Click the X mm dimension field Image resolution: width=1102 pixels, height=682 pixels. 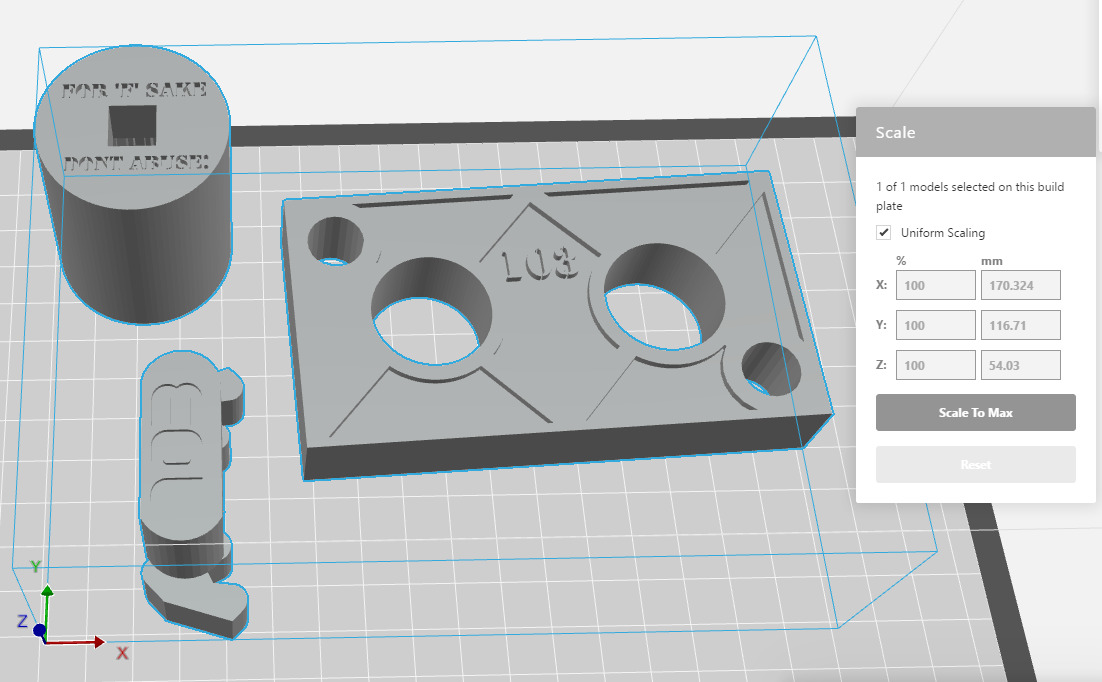pos(1020,285)
